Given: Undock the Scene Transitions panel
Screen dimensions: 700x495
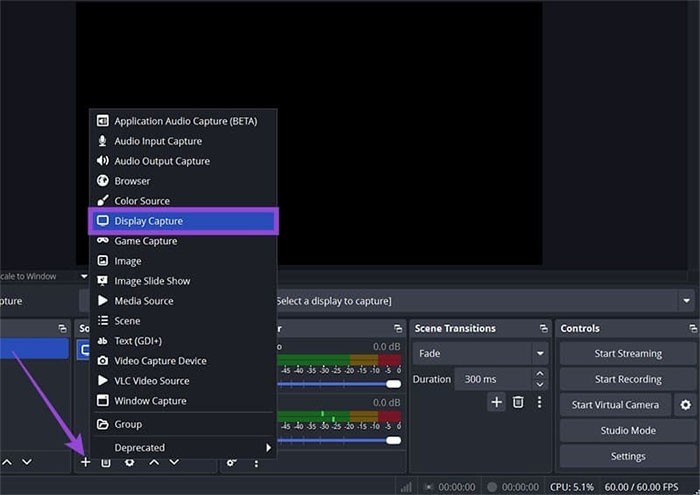Looking at the screenshot, I should (x=543, y=328).
